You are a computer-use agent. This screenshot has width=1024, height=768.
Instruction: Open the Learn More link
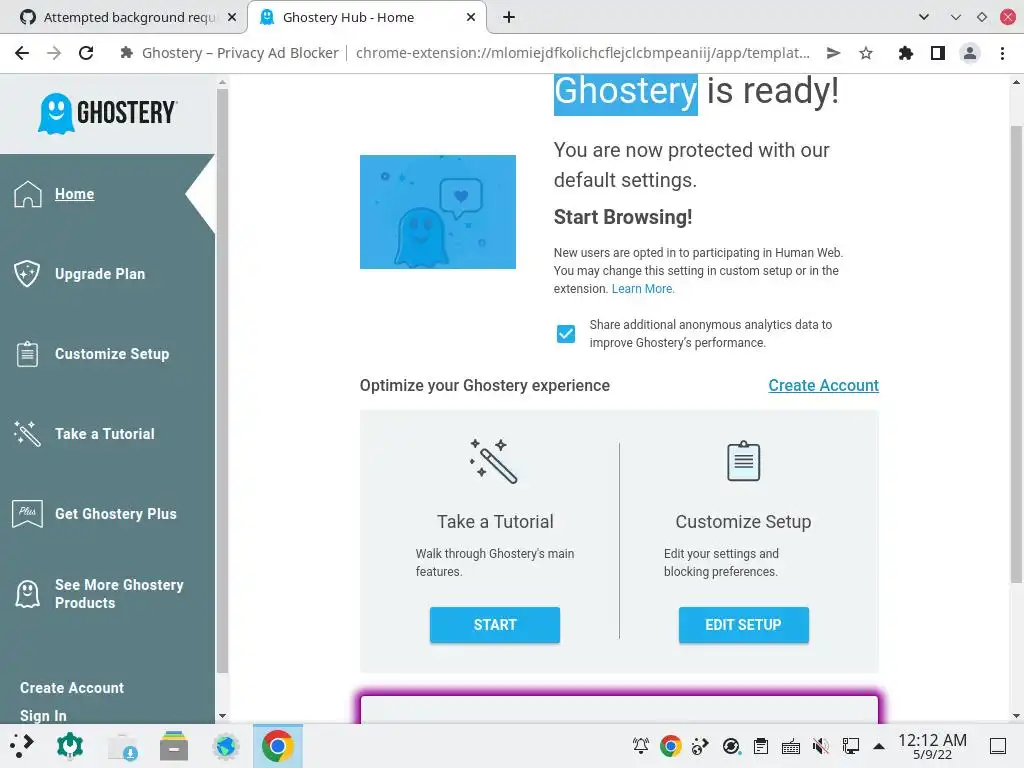click(643, 289)
